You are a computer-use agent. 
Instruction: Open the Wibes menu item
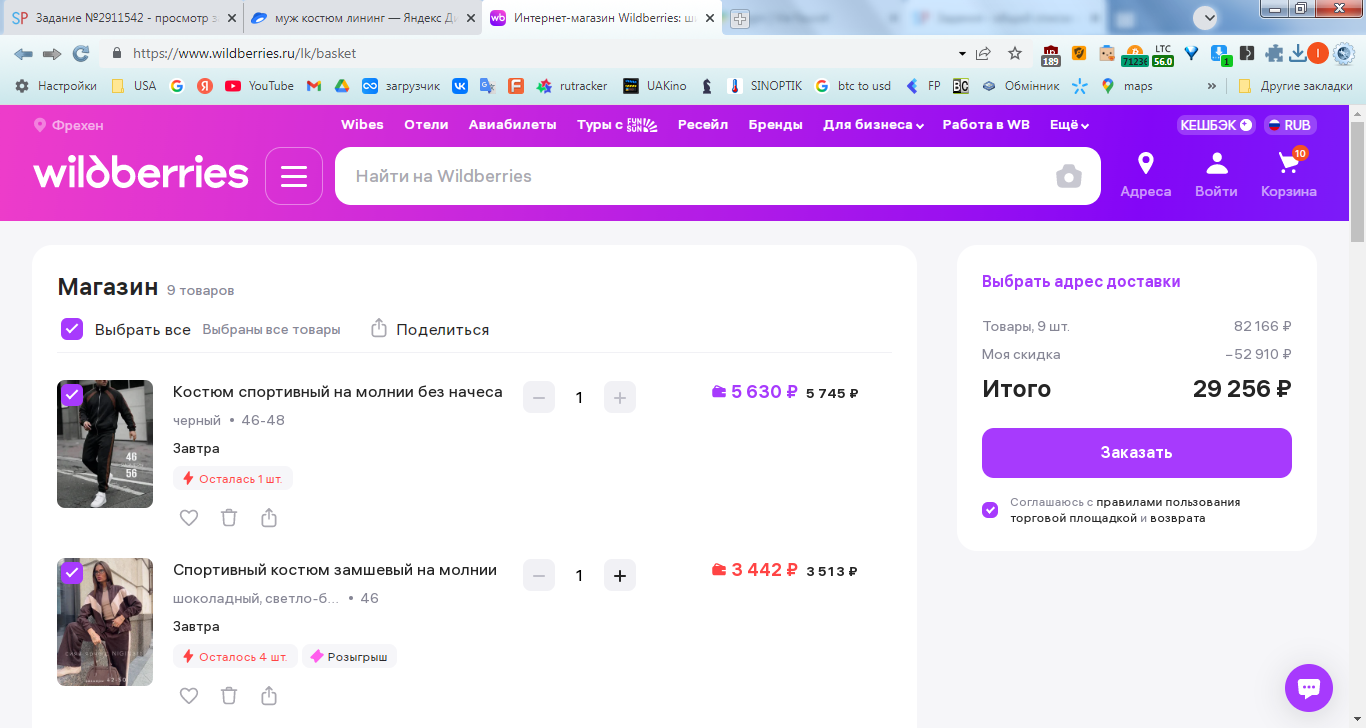pos(362,125)
